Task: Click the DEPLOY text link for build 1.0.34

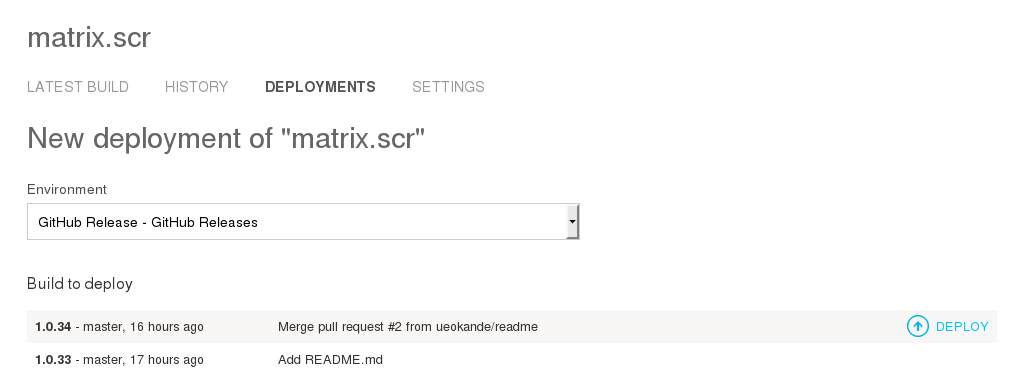Action: pyautogui.click(x=962, y=327)
